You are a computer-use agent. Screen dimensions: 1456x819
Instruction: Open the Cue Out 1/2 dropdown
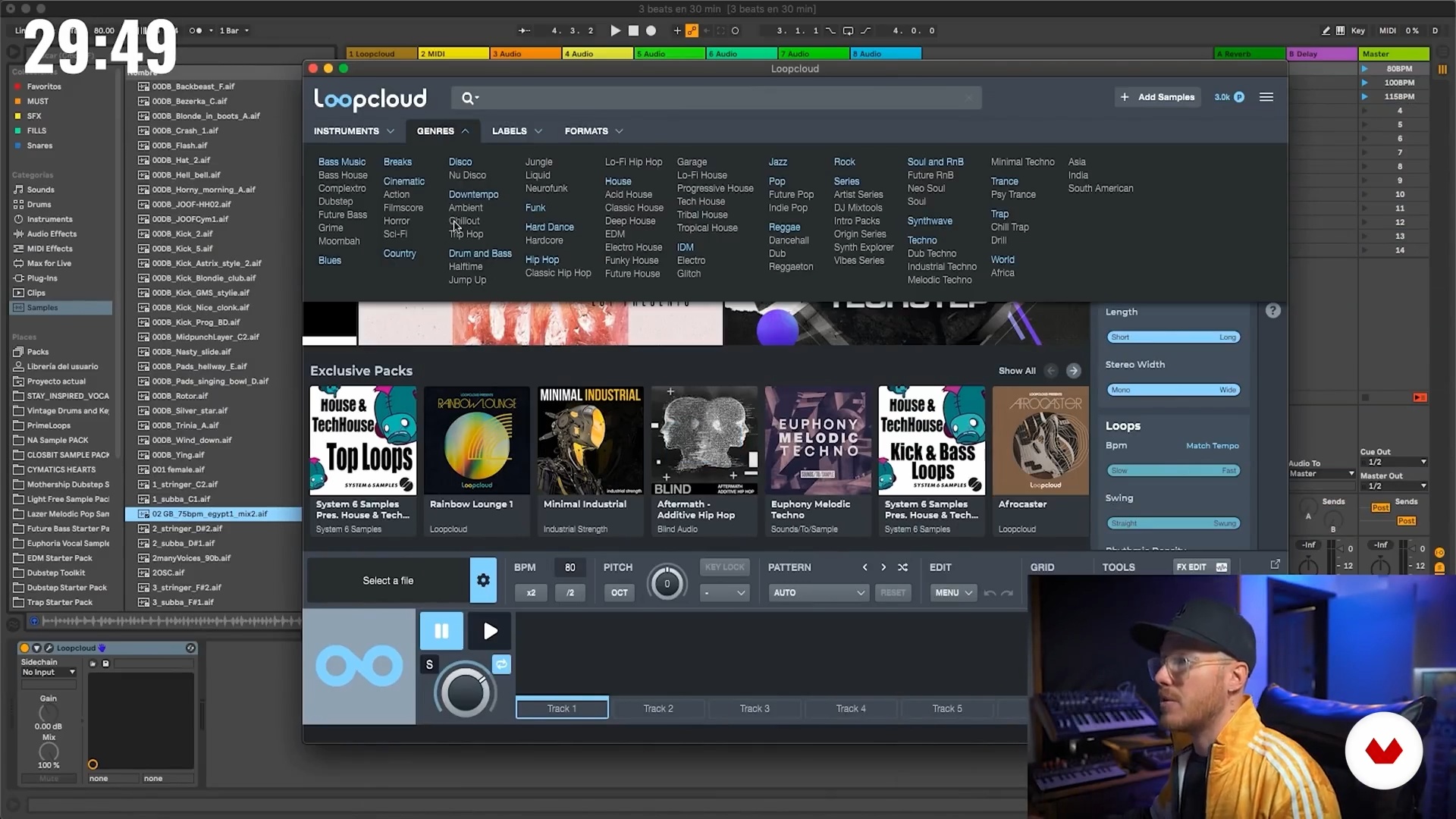1393,462
